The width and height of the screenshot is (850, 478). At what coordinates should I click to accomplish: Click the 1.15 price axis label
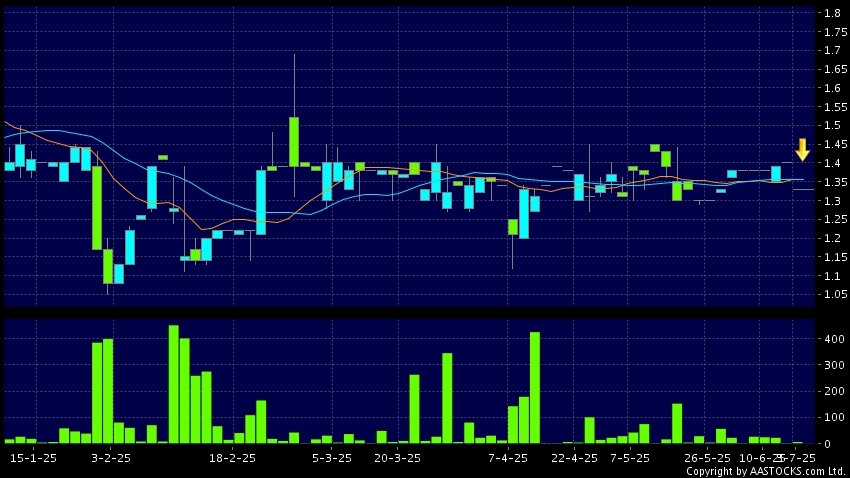[x=835, y=257]
